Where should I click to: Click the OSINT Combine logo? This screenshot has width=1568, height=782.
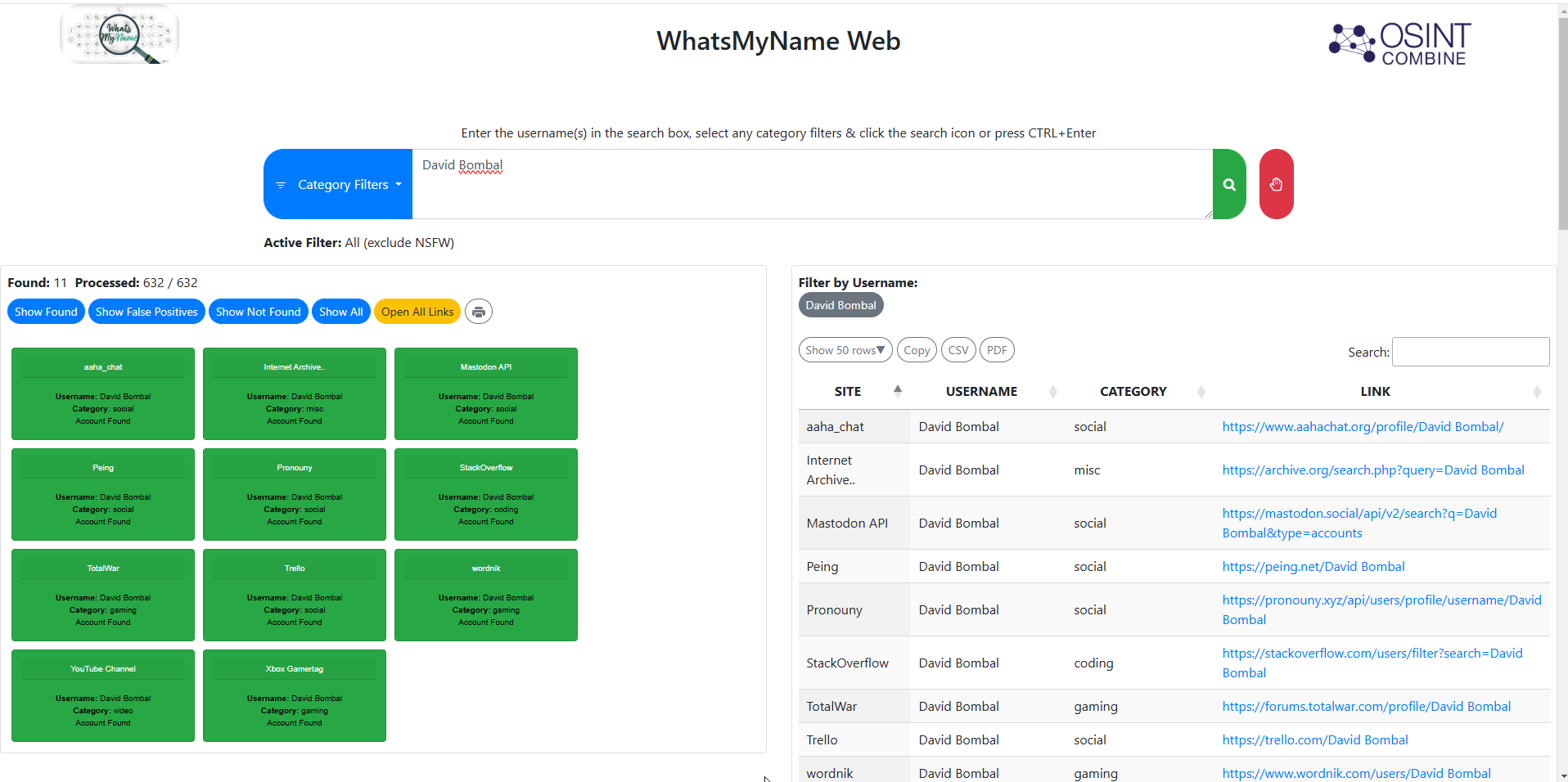point(1400,43)
